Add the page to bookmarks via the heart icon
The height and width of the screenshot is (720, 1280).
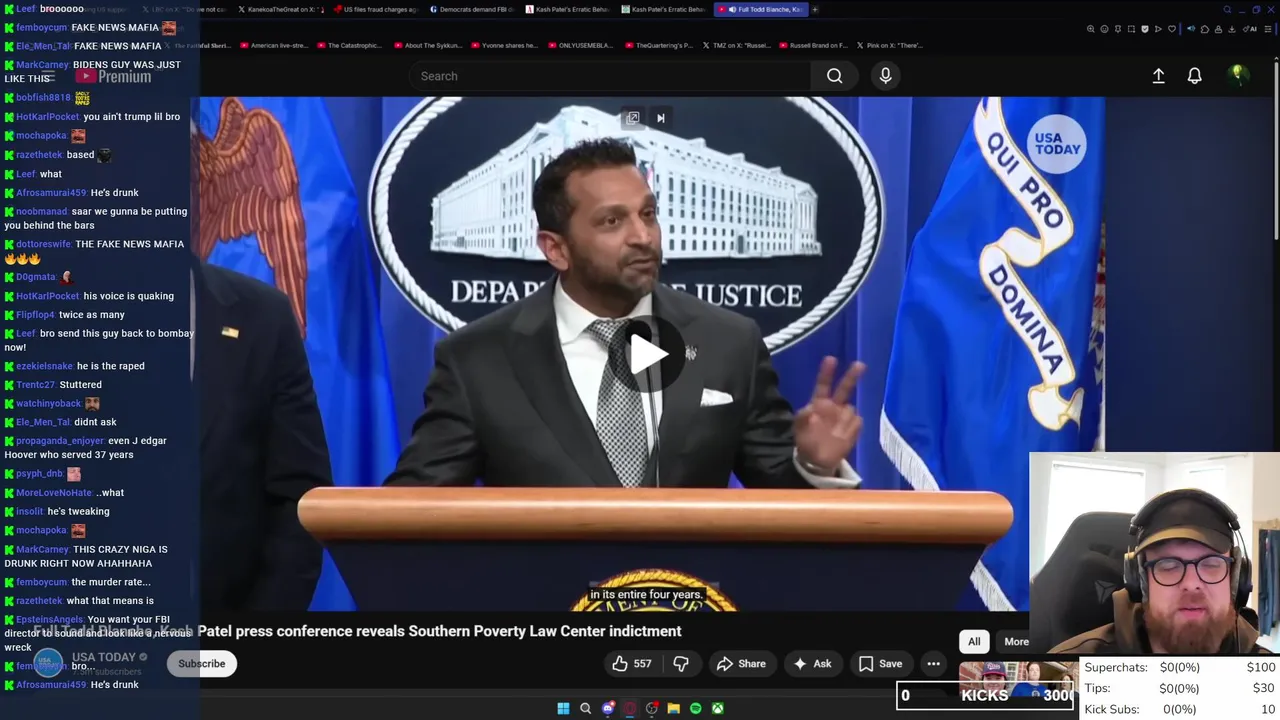[1172, 29]
